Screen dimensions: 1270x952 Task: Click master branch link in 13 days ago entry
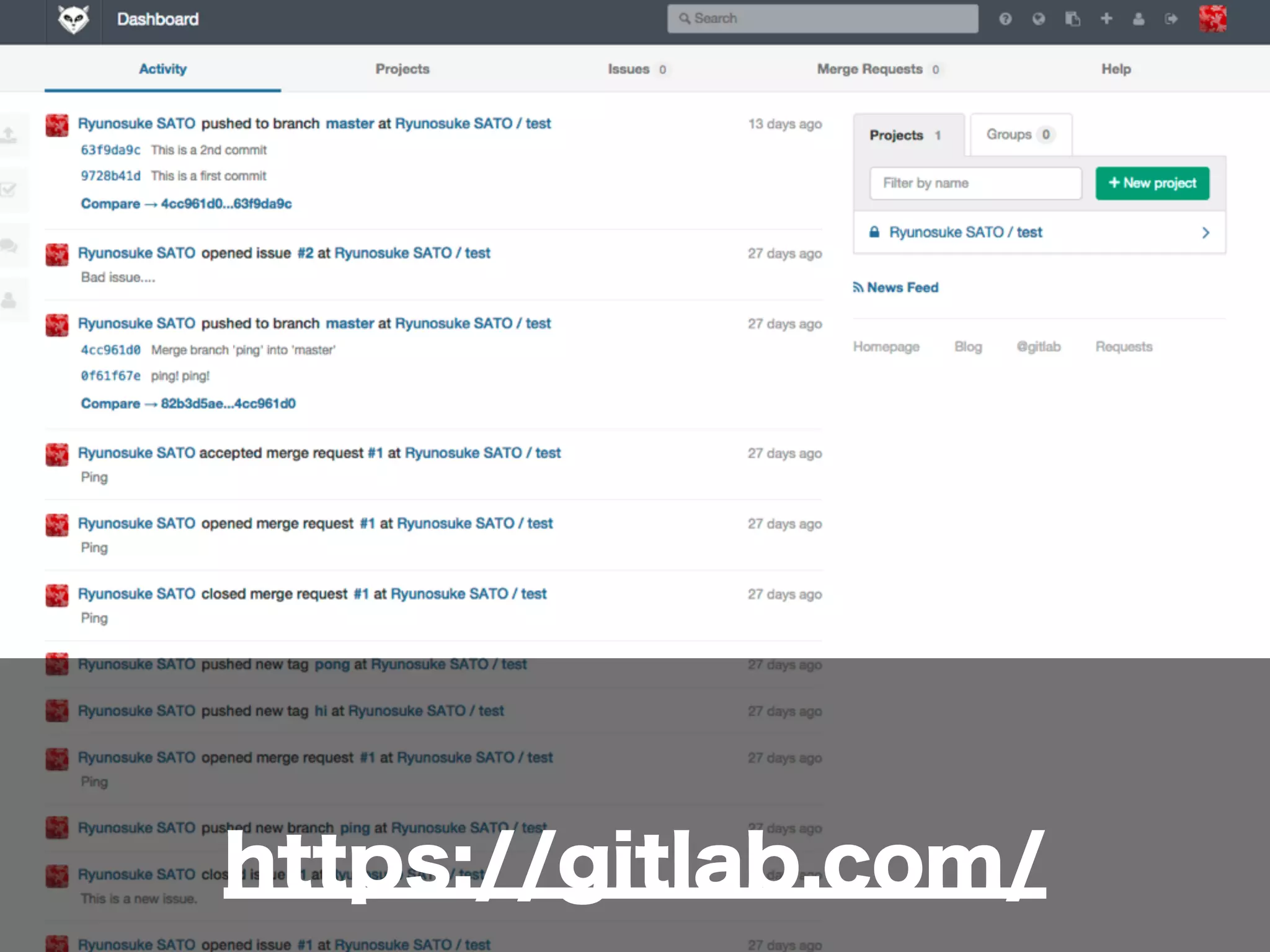pos(350,123)
